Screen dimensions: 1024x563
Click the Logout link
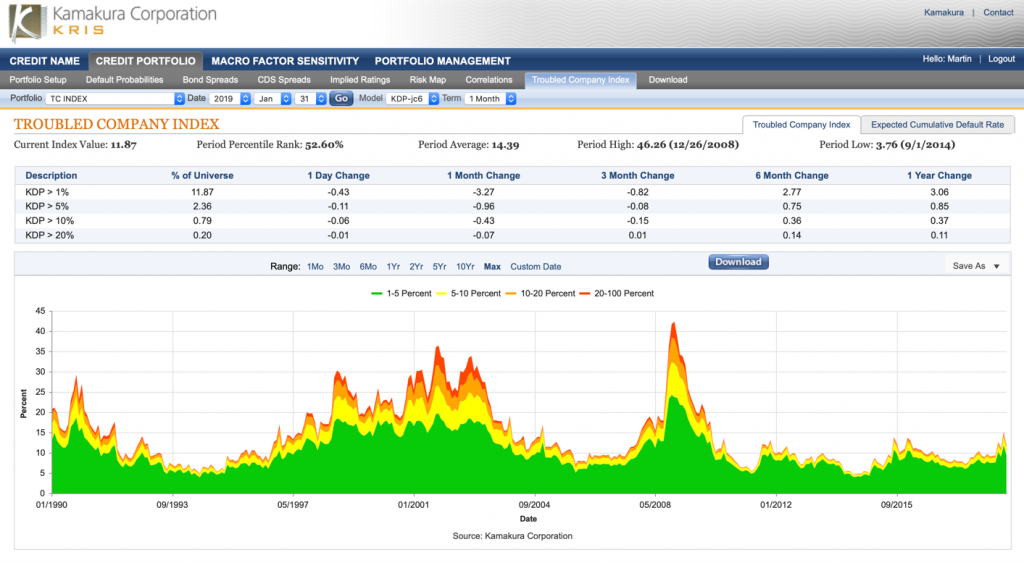click(1001, 59)
